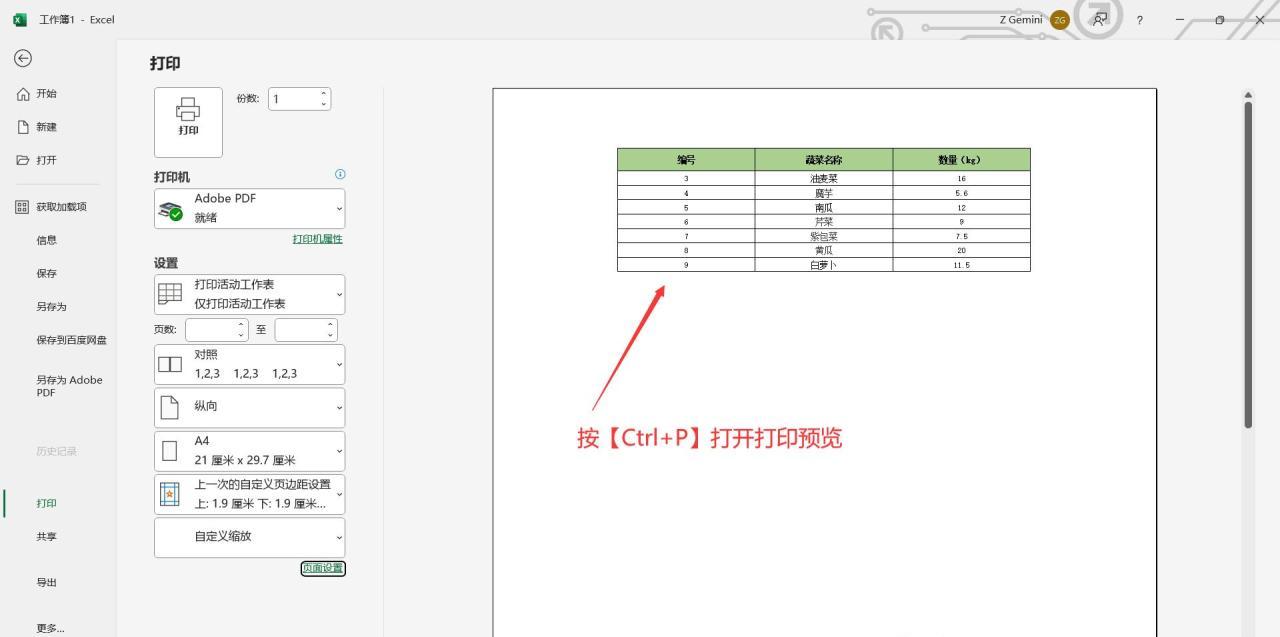The height and width of the screenshot is (637, 1280).
Task: Click the printer info icon
Action: [340, 174]
